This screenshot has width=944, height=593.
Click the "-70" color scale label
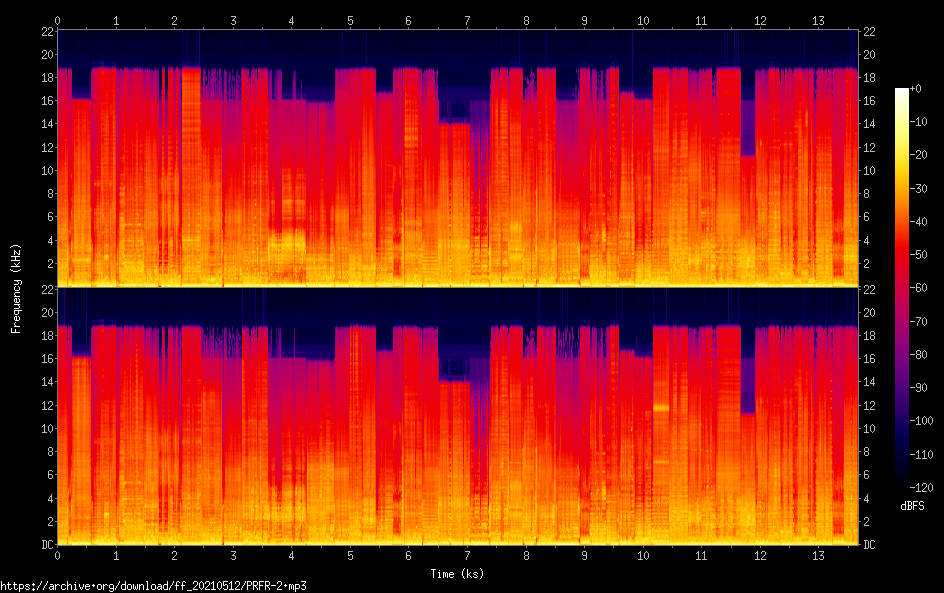pos(918,321)
